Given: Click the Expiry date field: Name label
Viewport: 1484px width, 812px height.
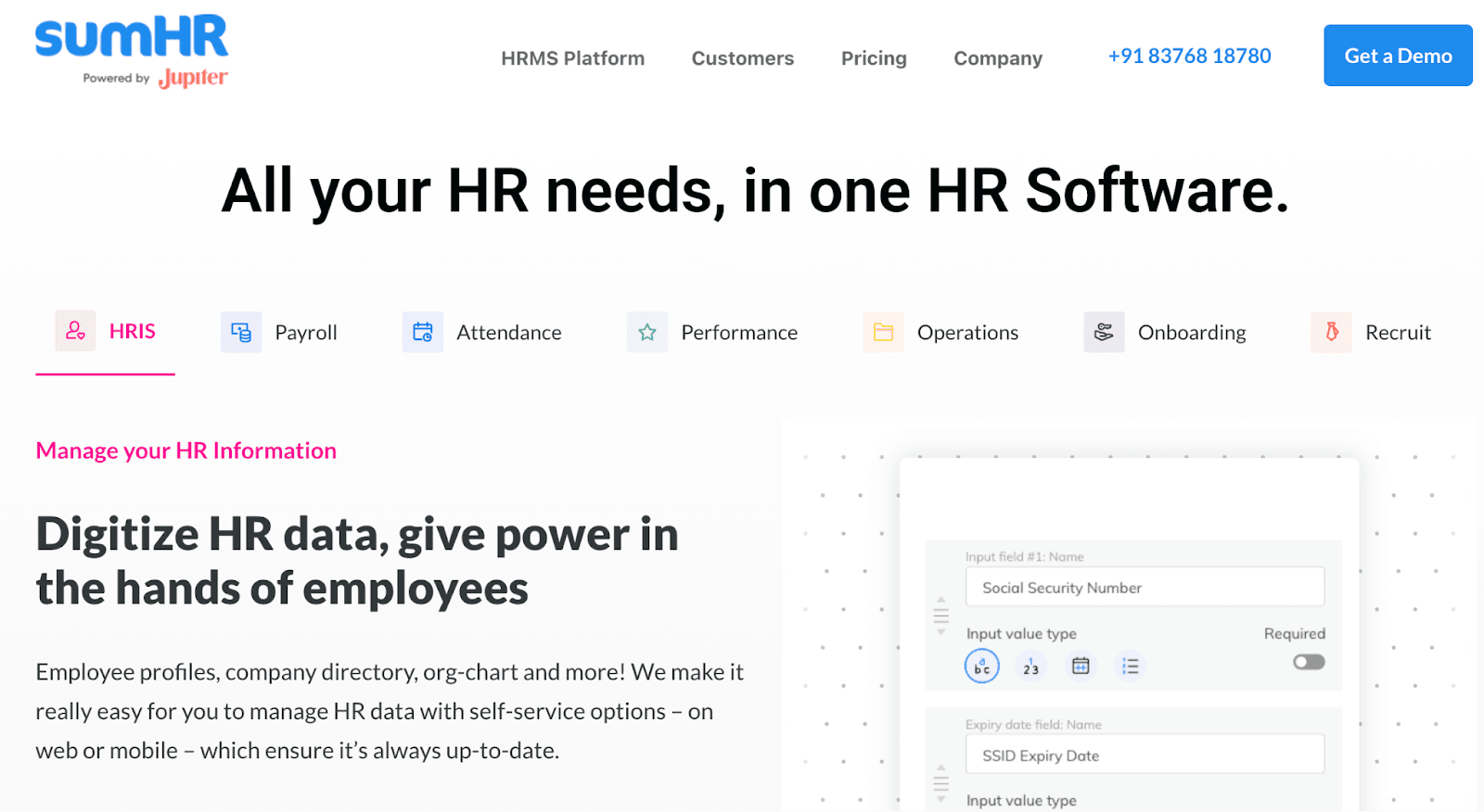Looking at the screenshot, I should coord(1033,724).
